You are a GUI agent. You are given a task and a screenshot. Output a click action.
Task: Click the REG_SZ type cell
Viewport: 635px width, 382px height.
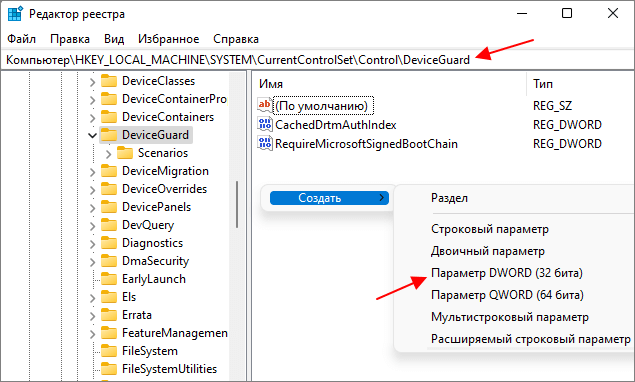click(552, 106)
